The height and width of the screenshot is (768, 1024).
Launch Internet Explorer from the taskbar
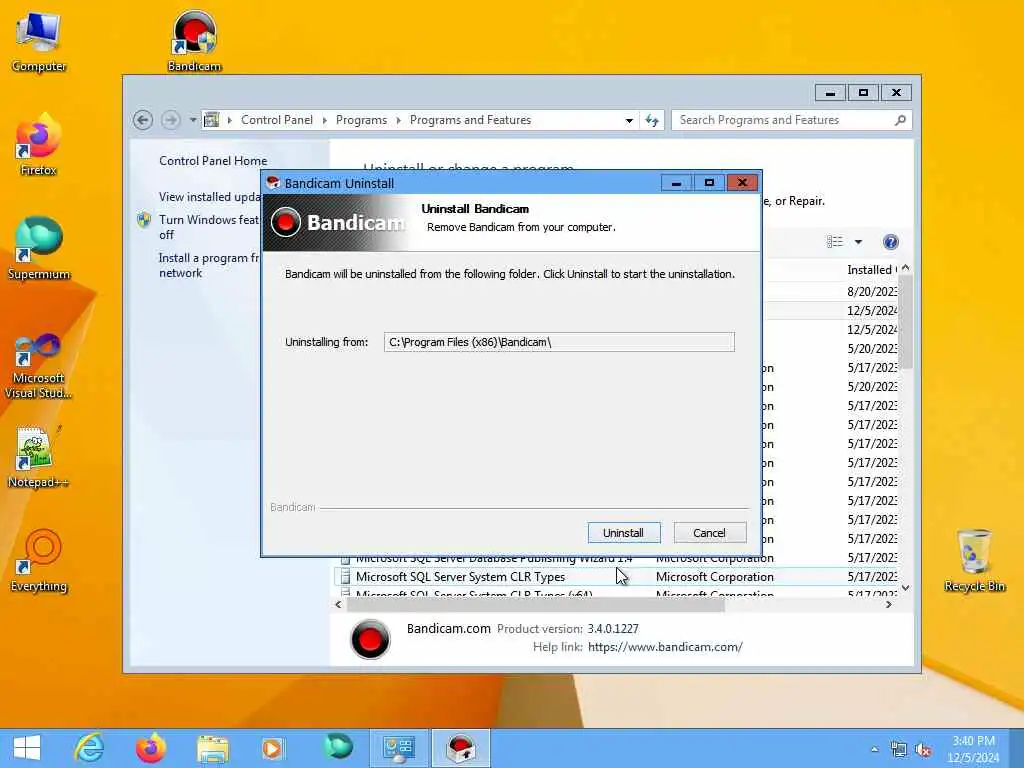point(89,748)
